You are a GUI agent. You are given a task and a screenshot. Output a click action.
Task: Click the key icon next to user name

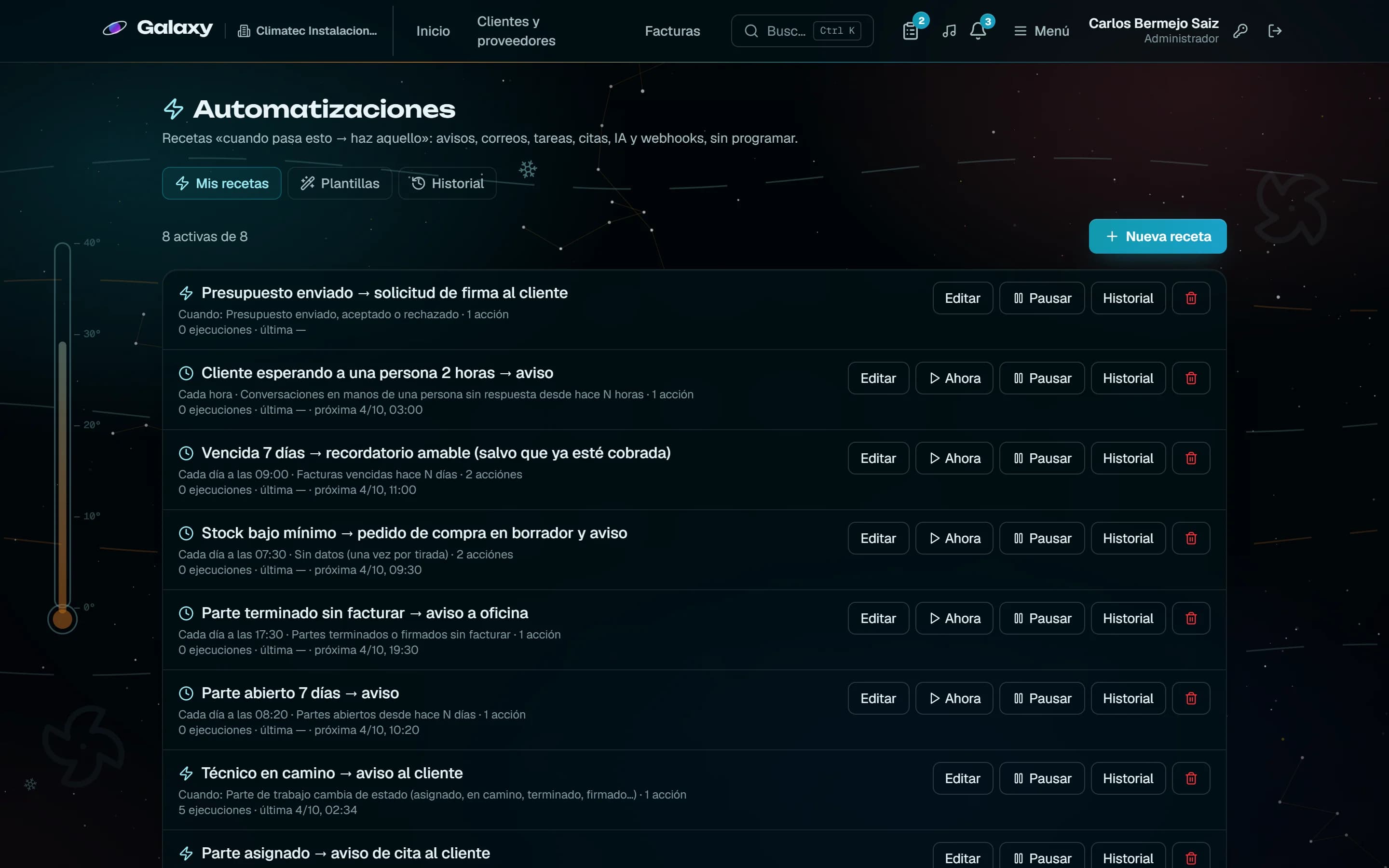1240,31
